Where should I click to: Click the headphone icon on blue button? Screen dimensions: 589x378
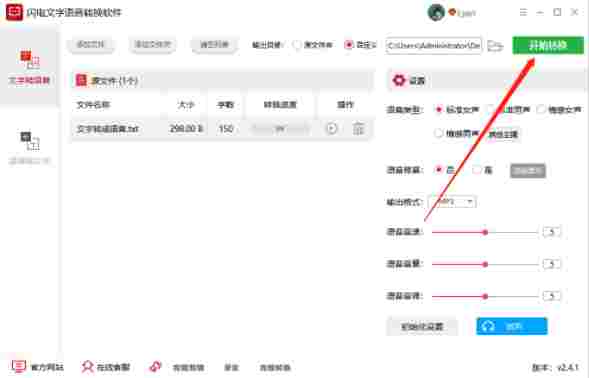(x=488, y=326)
